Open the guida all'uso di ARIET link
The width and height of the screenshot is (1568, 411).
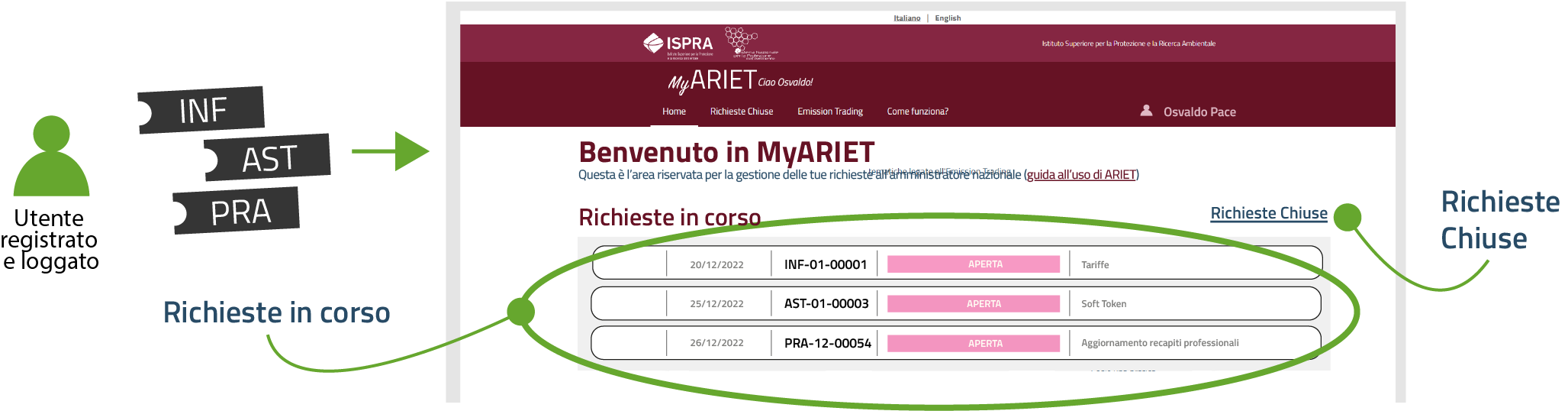[x=1081, y=175]
